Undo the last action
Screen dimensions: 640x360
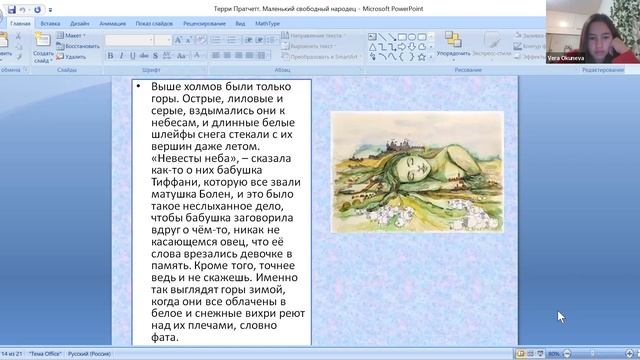(x=22, y=9)
